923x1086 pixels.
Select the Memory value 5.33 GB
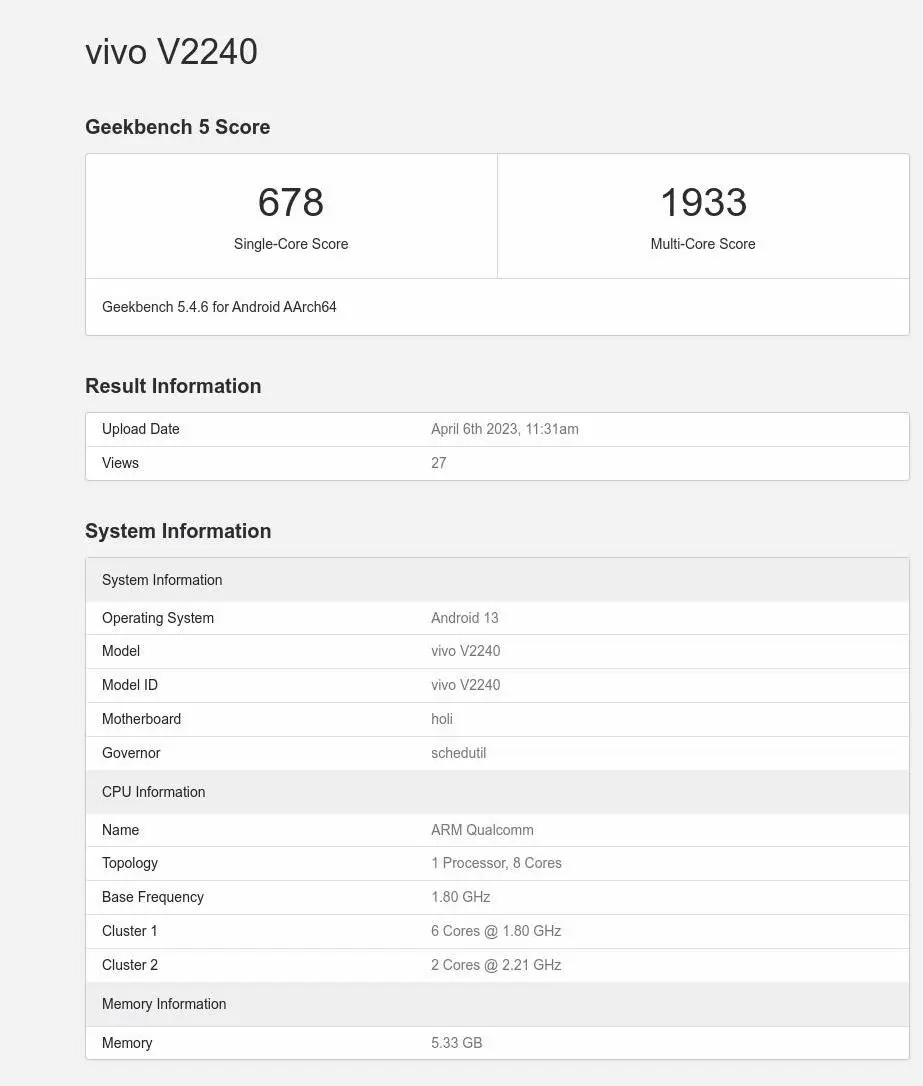click(456, 1042)
